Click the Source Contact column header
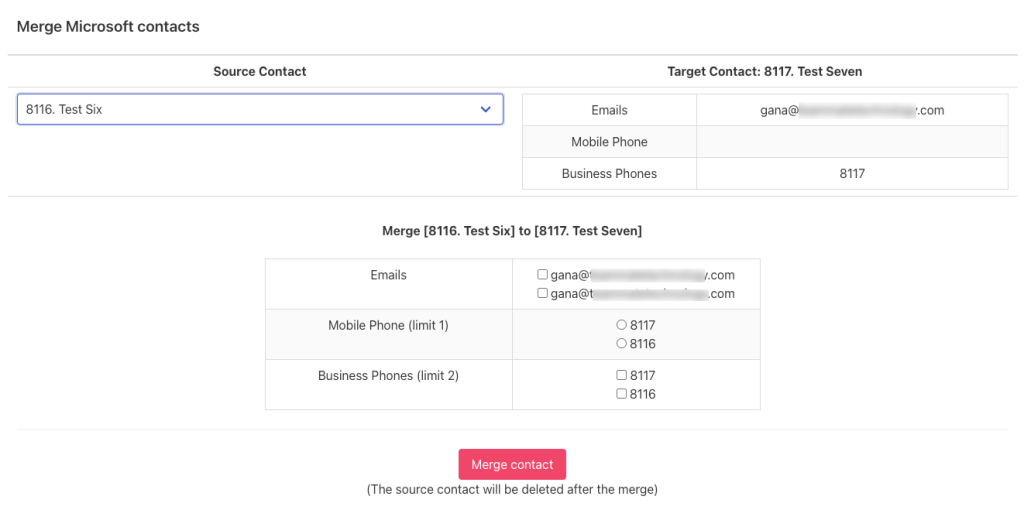This screenshot has height=510, width=1024. click(260, 72)
